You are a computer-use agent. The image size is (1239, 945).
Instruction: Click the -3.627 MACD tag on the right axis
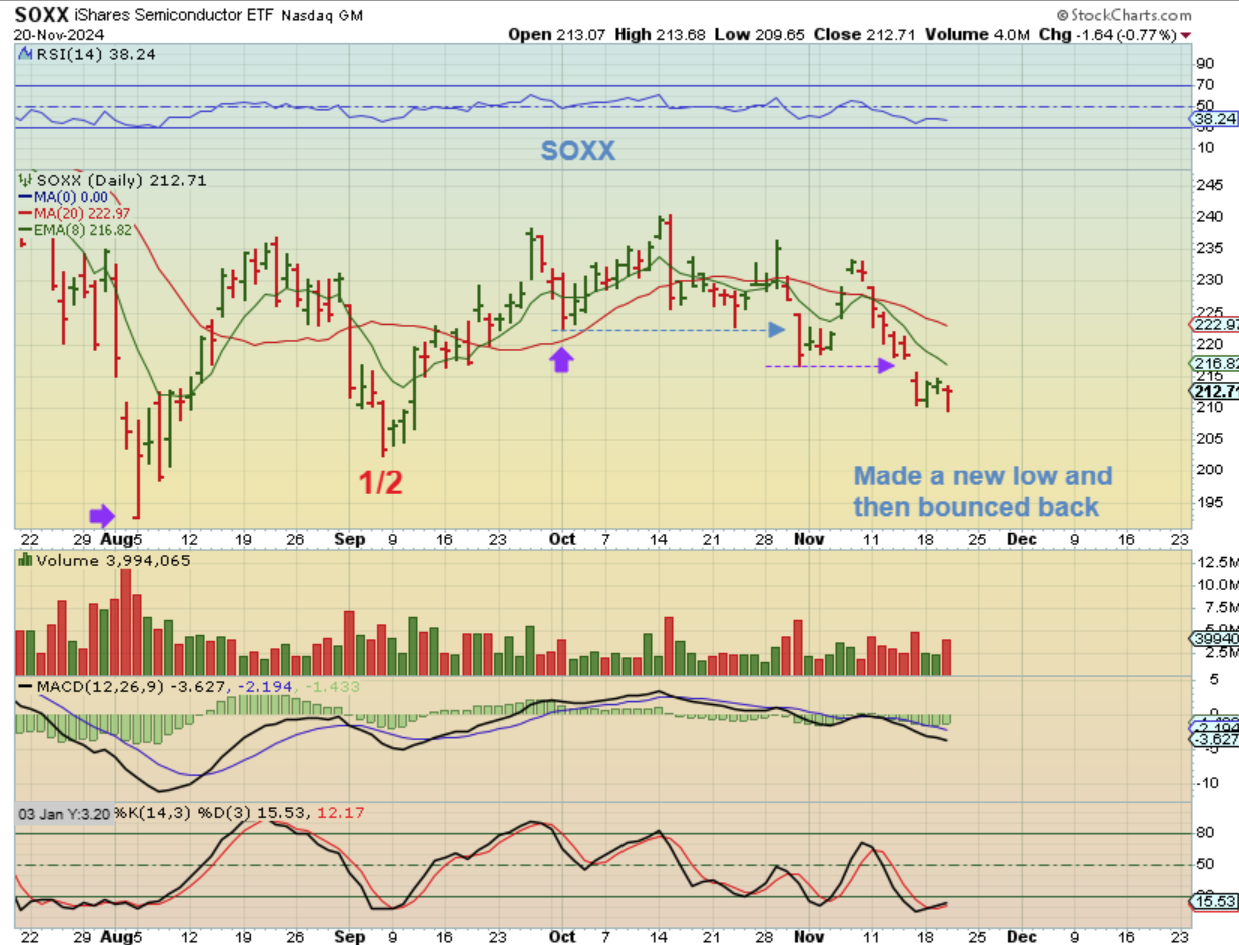[x=1215, y=738]
